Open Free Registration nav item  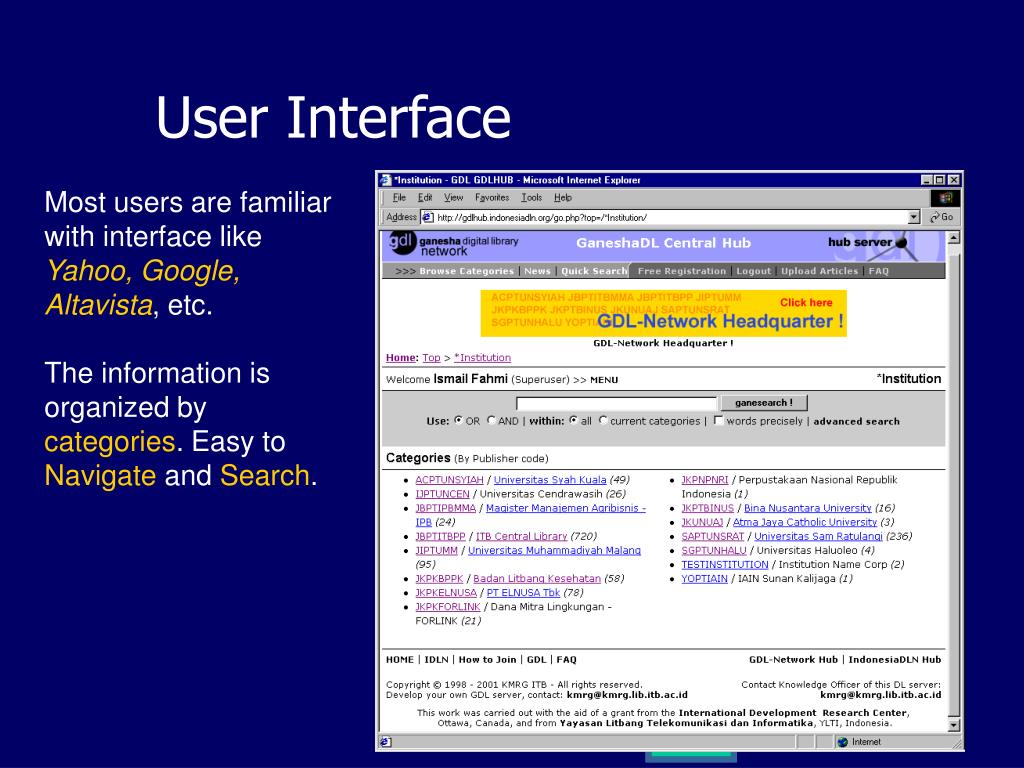(x=682, y=271)
